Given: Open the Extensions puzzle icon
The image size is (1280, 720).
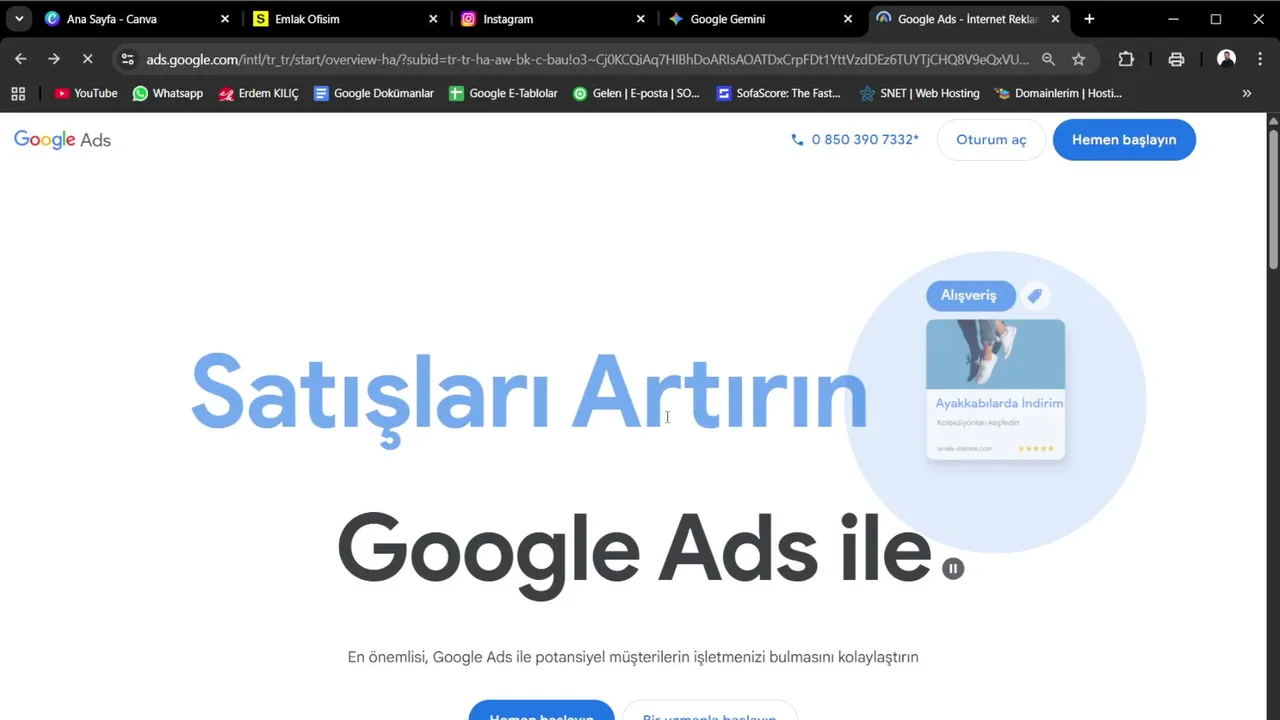Looking at the screenshot, I should pyautogui.click(x=1126, y=59).
